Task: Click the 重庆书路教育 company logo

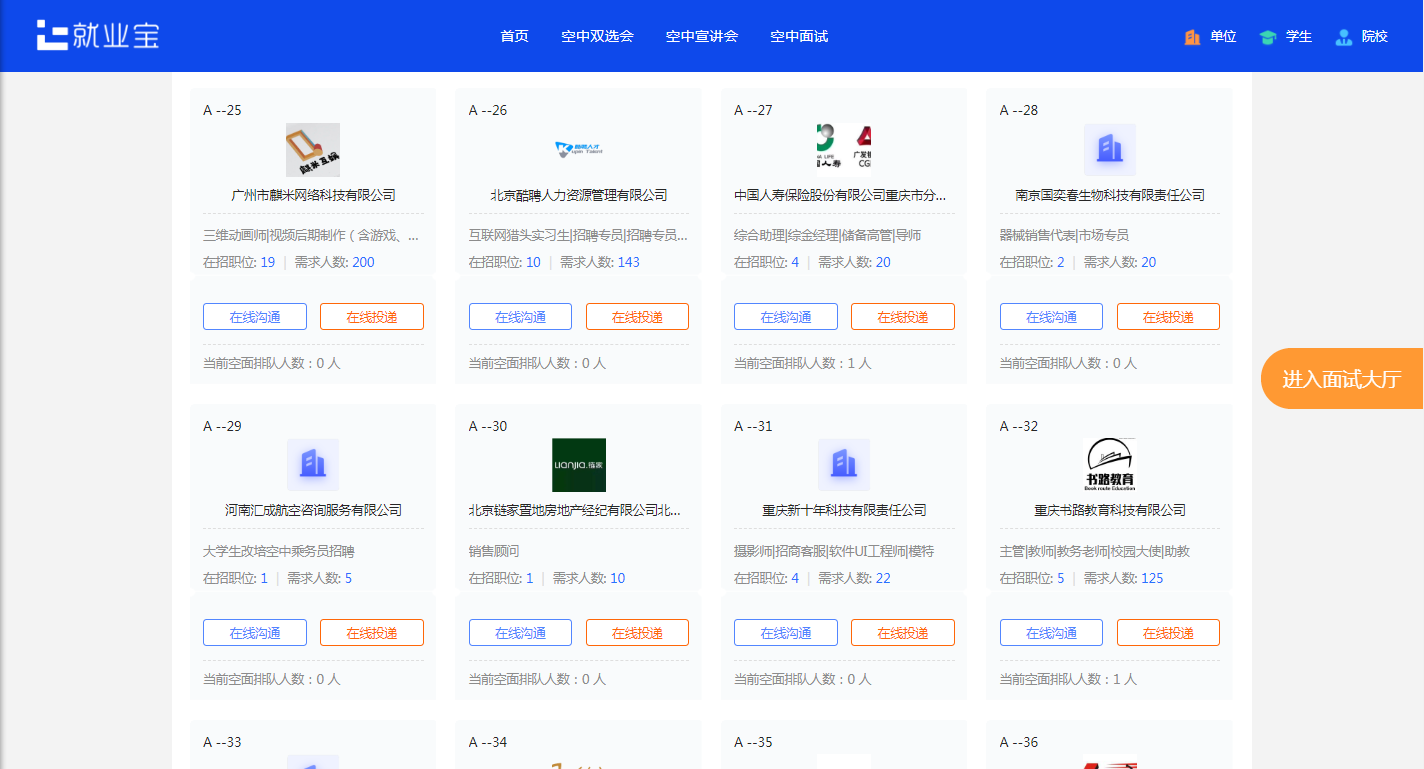Action: [x=1109, y=465]
